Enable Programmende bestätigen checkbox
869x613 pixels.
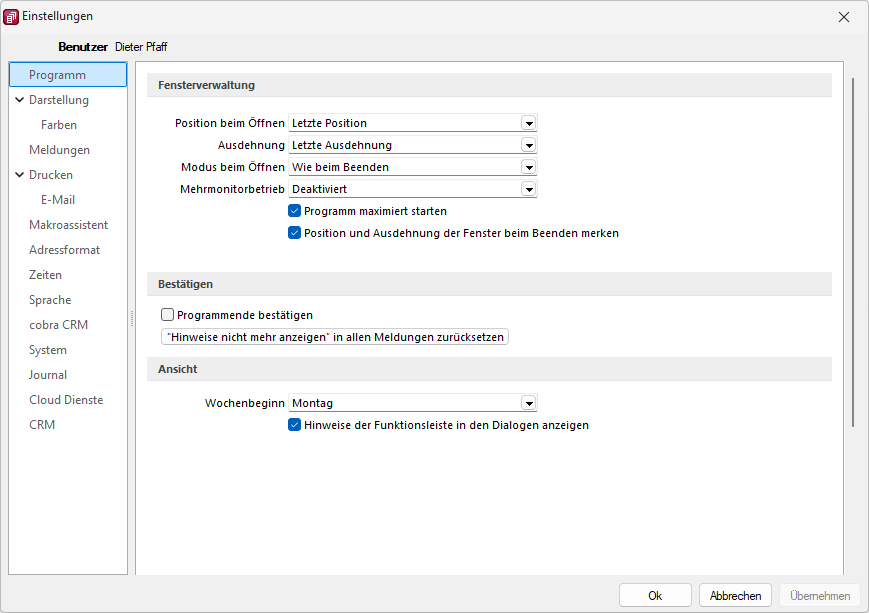click(168, 315)
